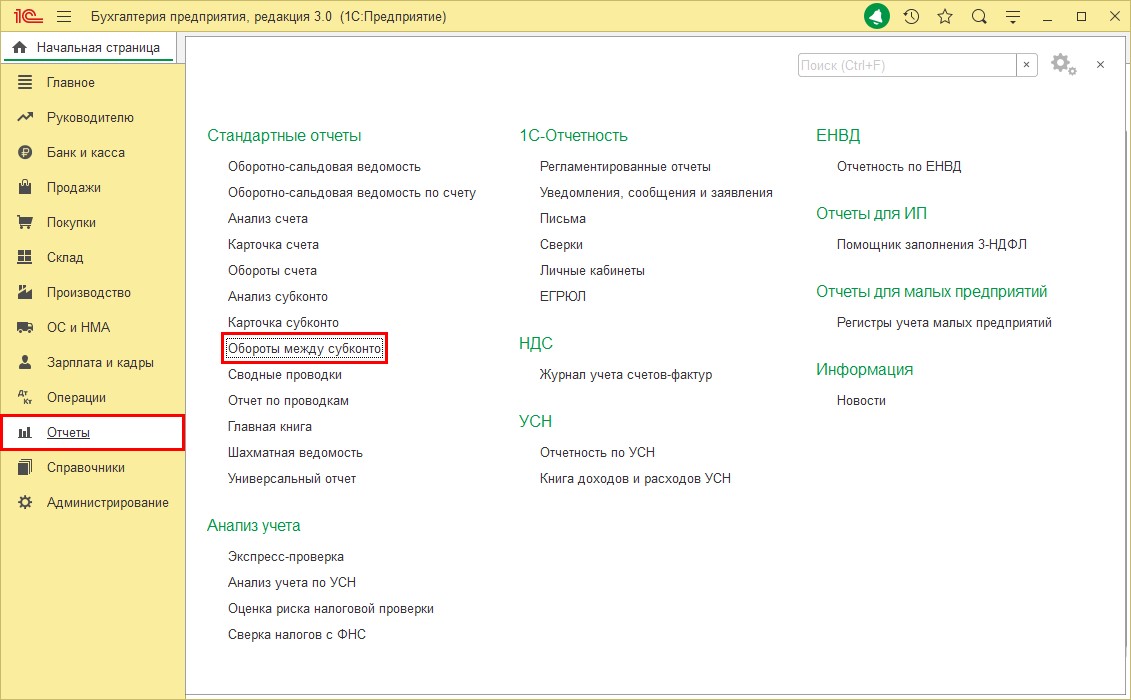Go to Администрирование section
This screenshot has height=700, width=1131.
point(107,502)
